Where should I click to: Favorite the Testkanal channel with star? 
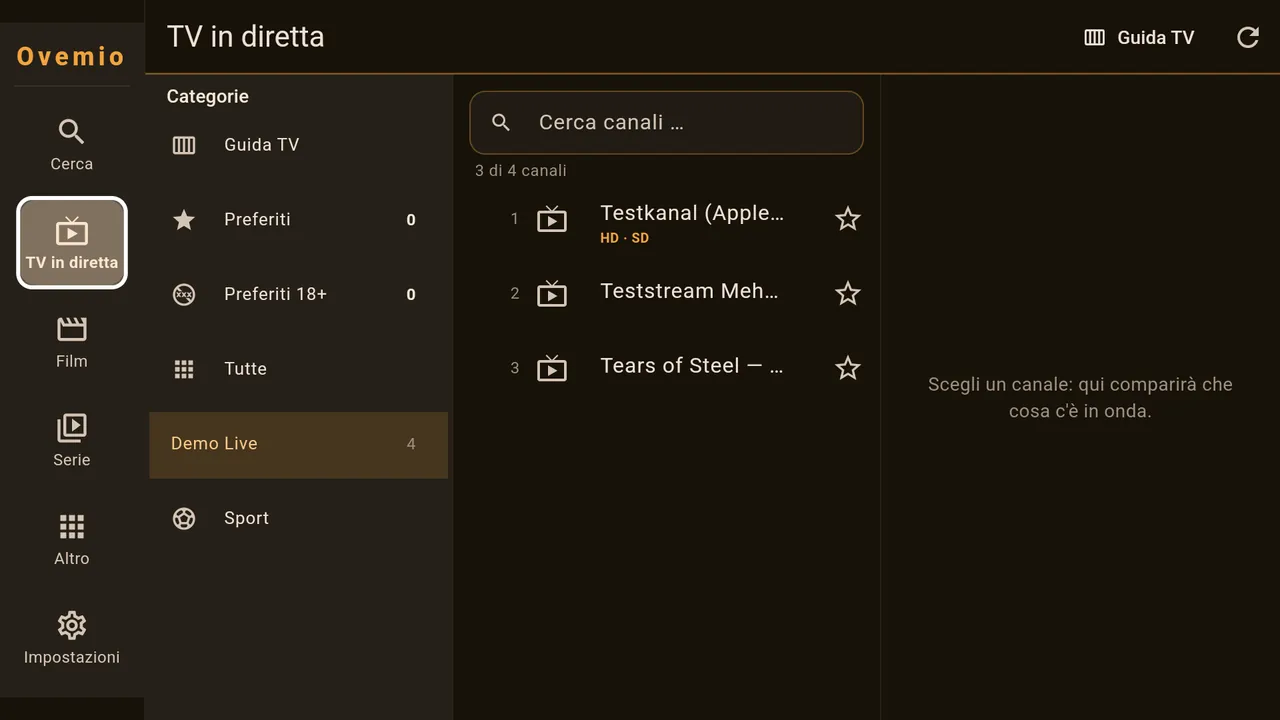[x=847, y=219]
